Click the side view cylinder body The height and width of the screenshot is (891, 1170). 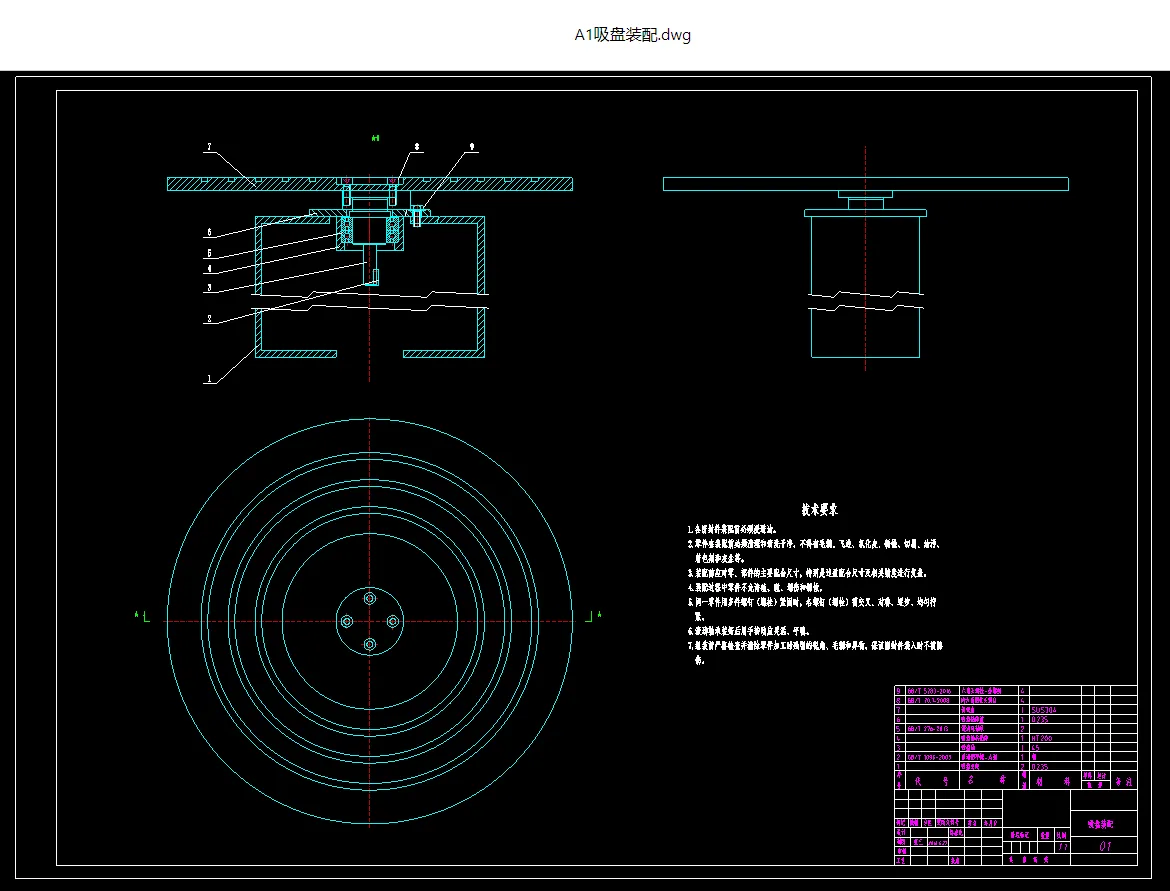coord(866,287)
